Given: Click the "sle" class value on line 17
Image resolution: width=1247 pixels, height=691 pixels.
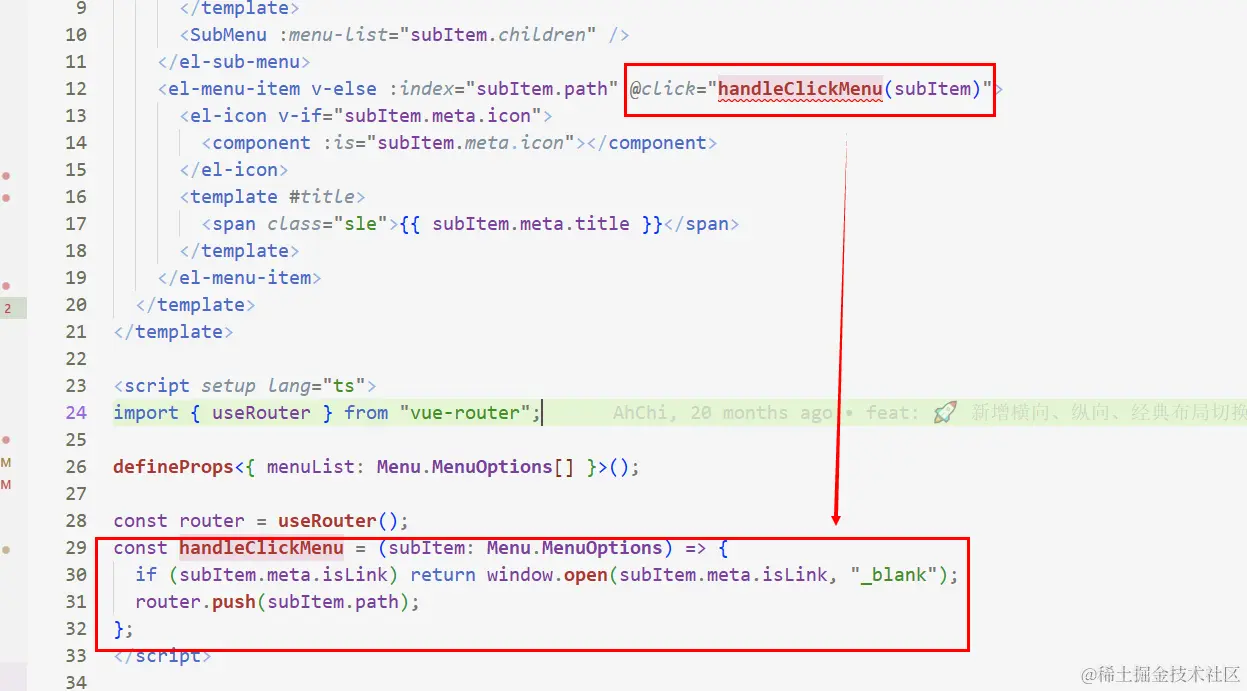Looking at the screenshot, I should pos(360,224).
